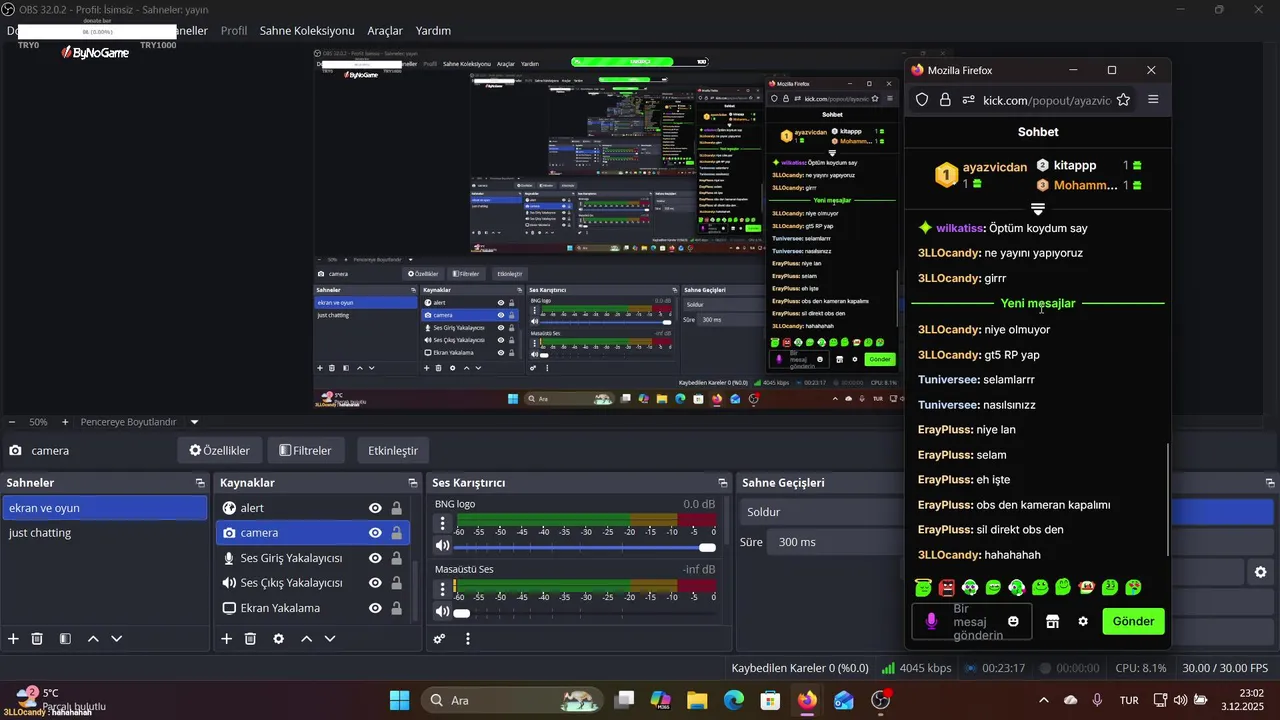The width and height of the screenshot is (1280, 720).
Task: Delete the selected scene with the trash icon in Sahneler
Action: [37, 638]
